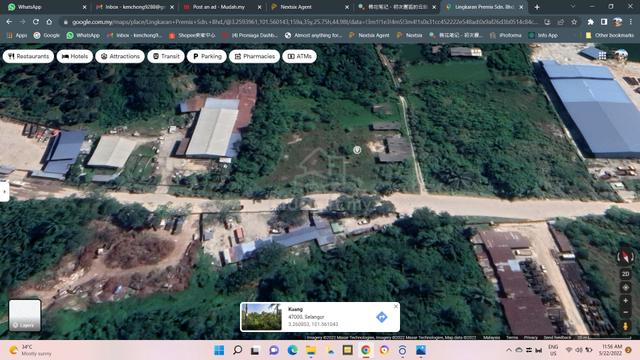Click the Chrome taskbar icon
This screenshot has width=640, height=360.
pyautogui.click(x=366, y=350)
